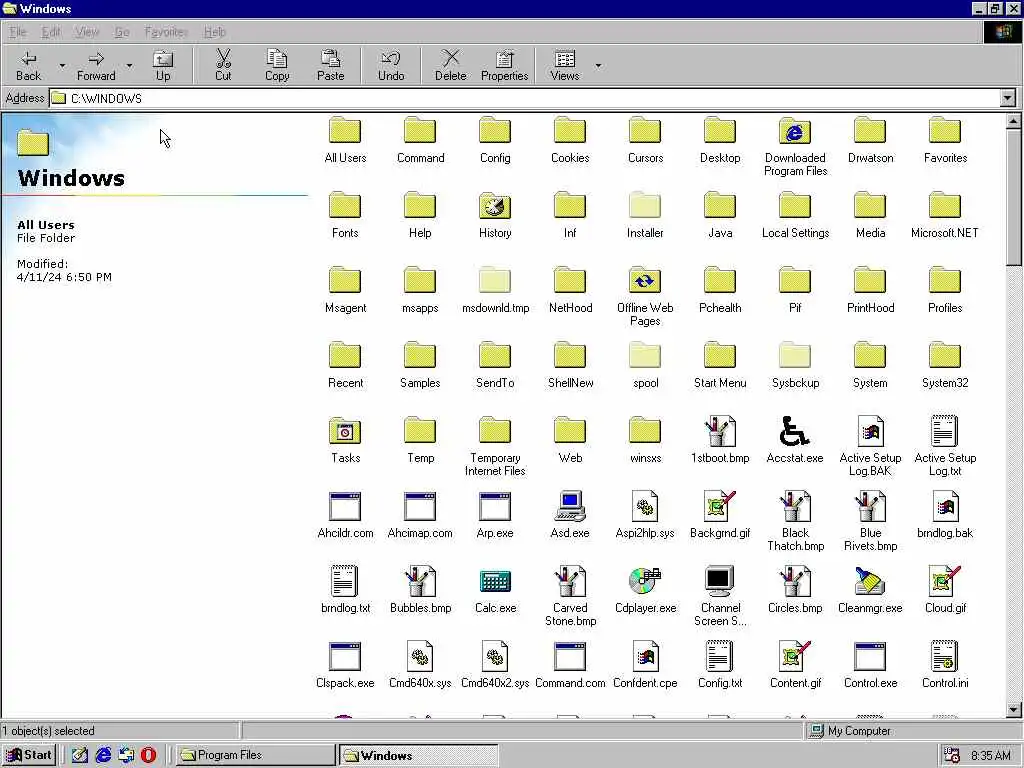This screenshot has height=768, width=1024.
Task: Launch Opera from Quick Launch
Action: [148, 755]
